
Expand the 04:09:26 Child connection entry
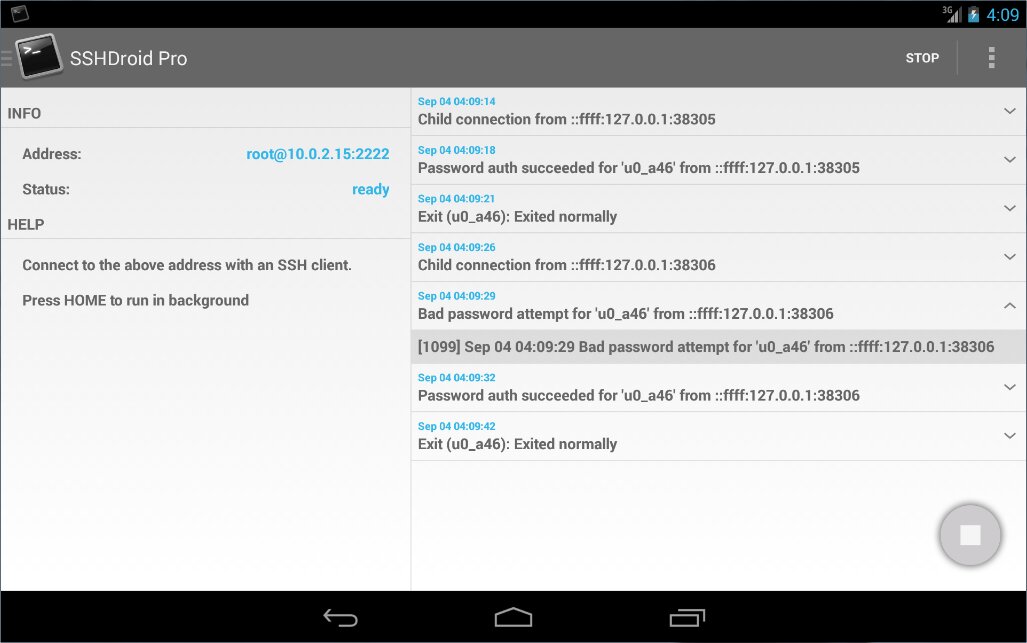(1010, 257)
